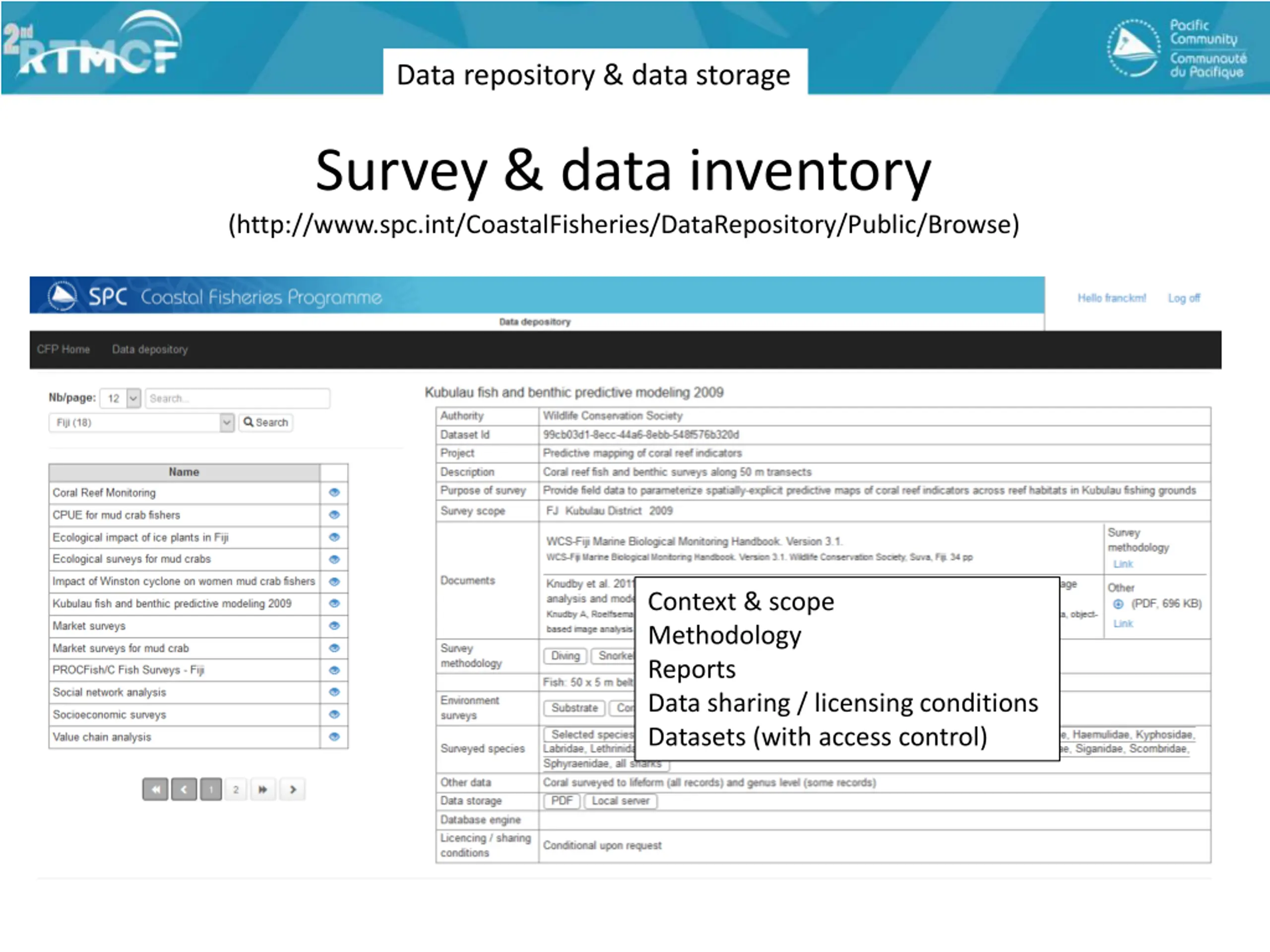Viewport: 1270px width, 952px height.
Task: Click the Conditional upon request licensing value
Action: click(602, 846)
